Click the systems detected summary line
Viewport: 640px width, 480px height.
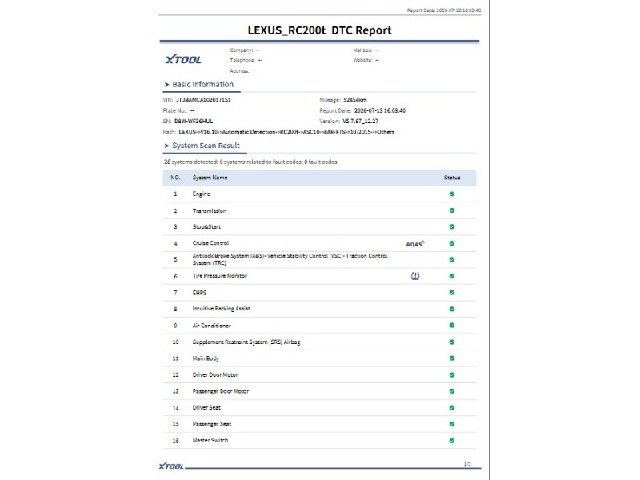click(251, 162)
